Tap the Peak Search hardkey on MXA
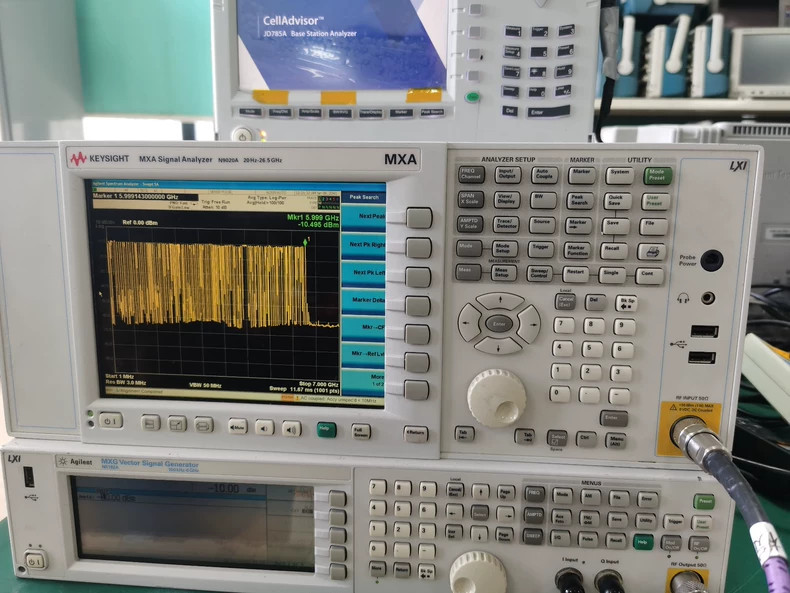The height and width of the screenshot is (593, 790). 580,200
